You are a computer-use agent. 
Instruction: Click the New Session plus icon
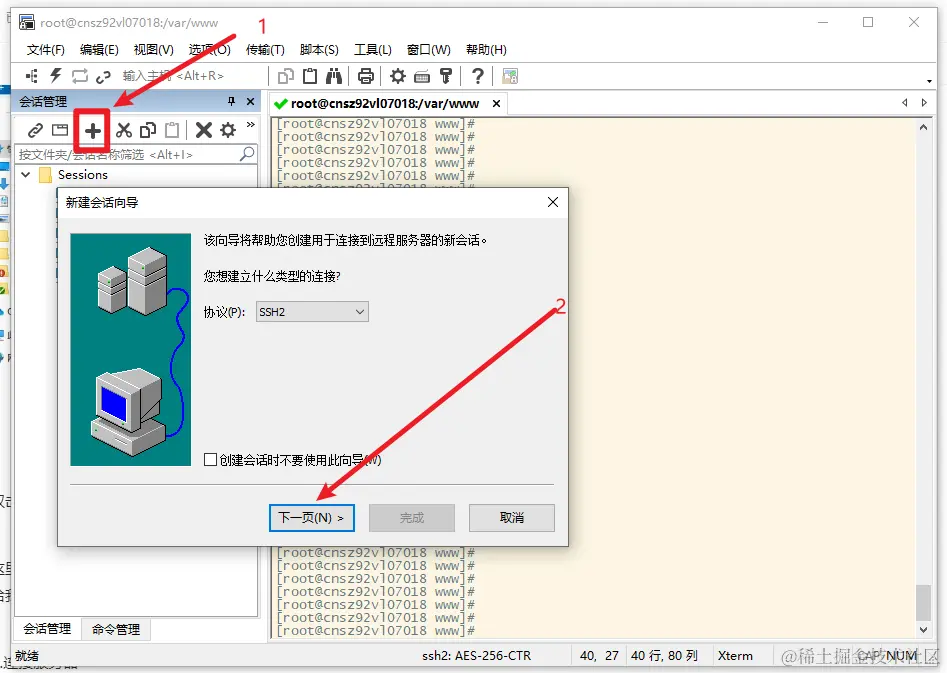[x=92, y=130]
